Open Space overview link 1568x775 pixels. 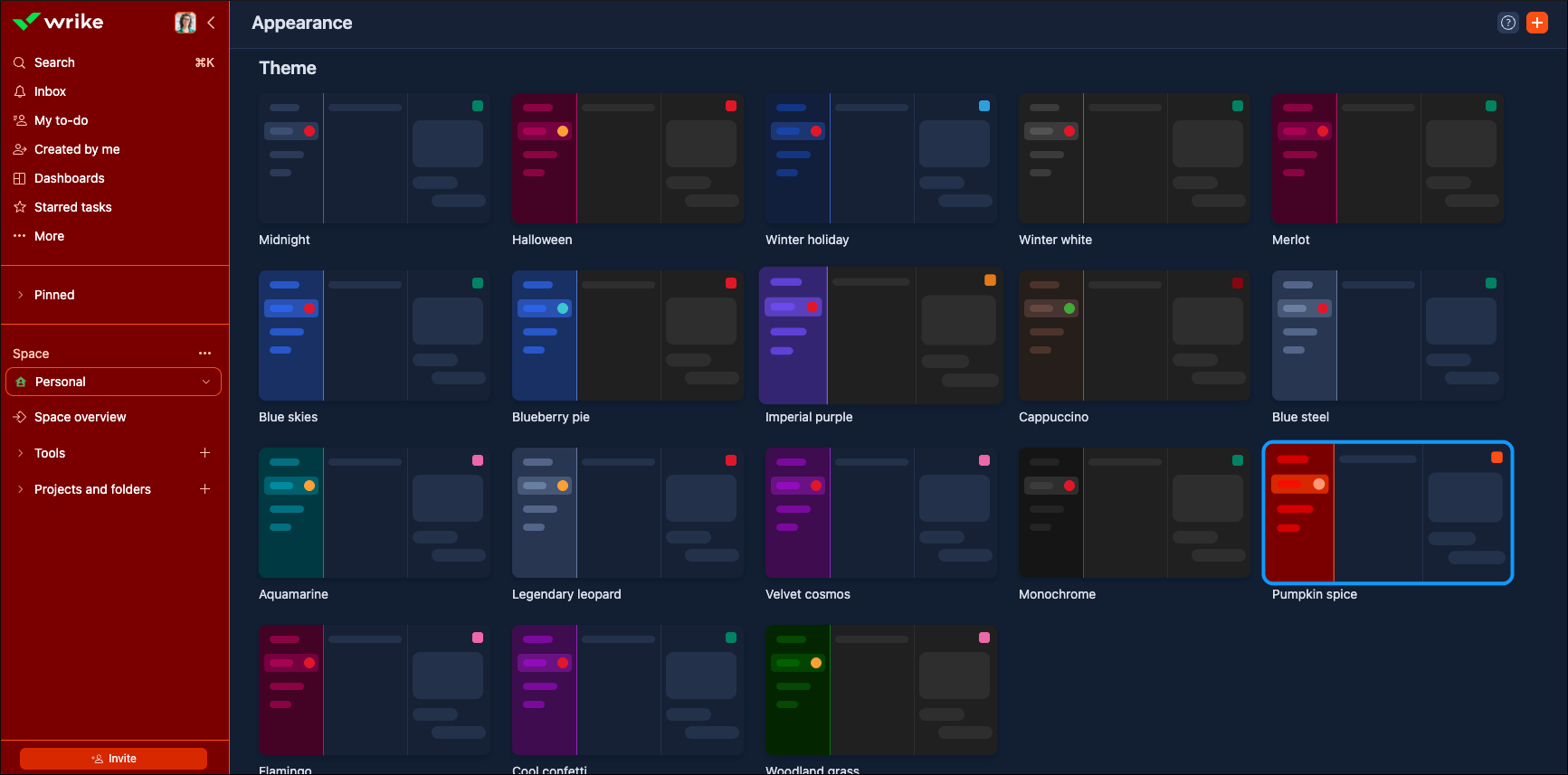[x=80, y=417]
